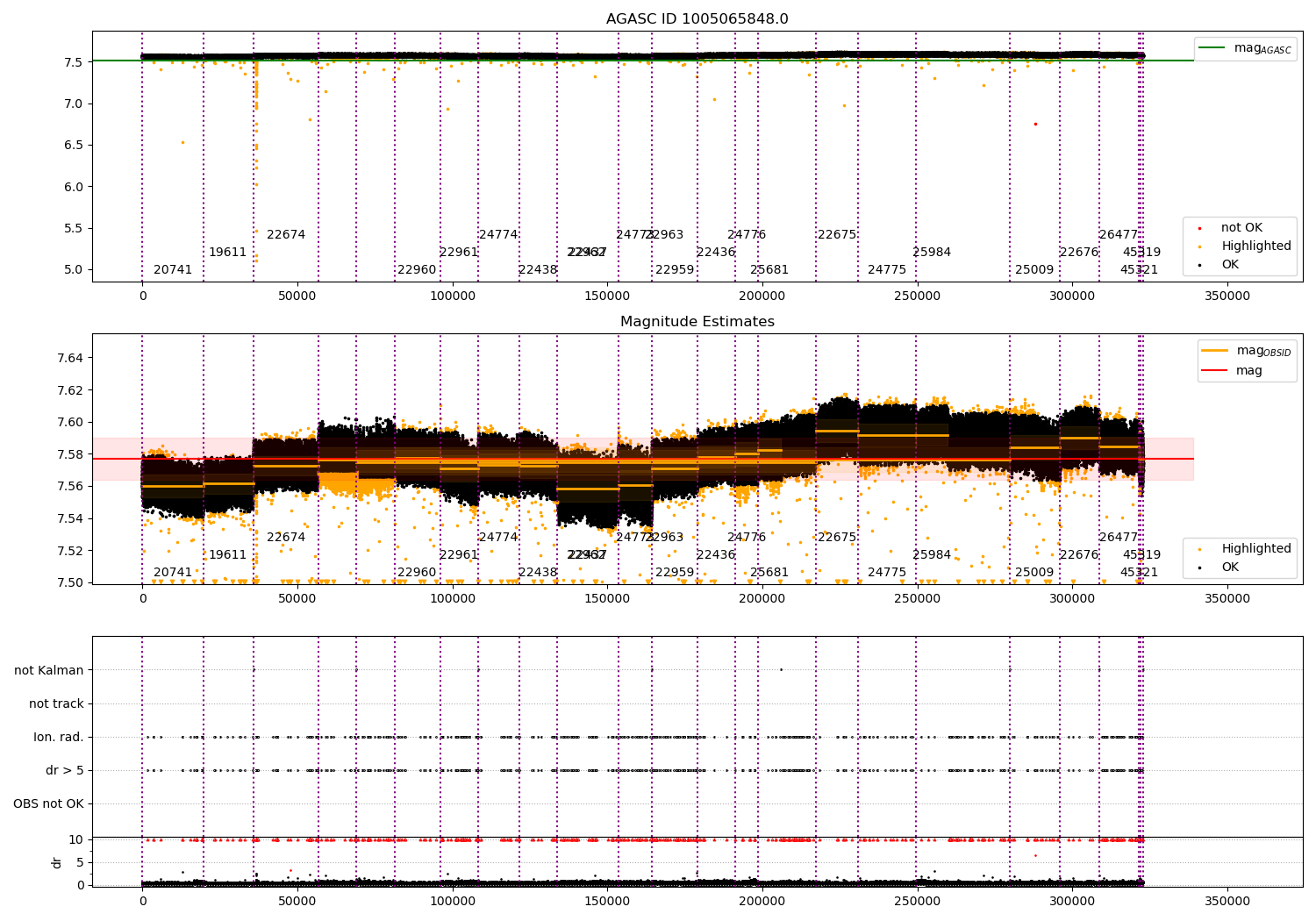The image size is (1316, 921).
Task: Click OBSID label 20741 in top plot
Action: (173, 270)
